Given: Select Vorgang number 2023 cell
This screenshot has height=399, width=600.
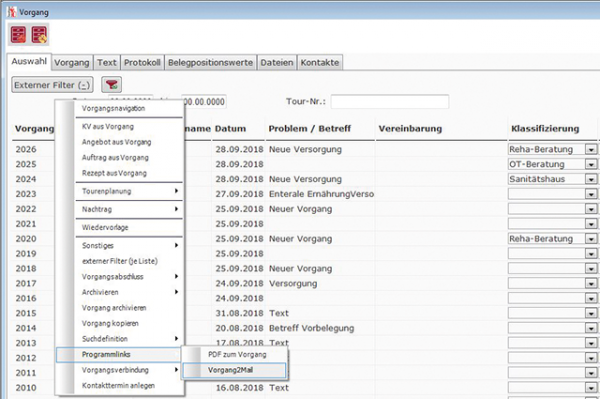Looking at the screenshot, I should click(x=26, y=194).
